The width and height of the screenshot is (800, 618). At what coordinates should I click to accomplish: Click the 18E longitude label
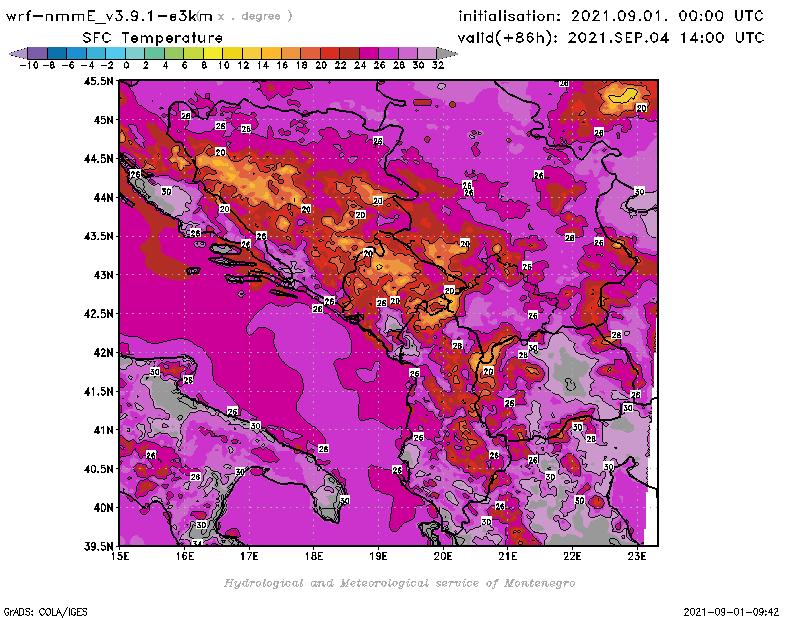(x=314, y=556)
